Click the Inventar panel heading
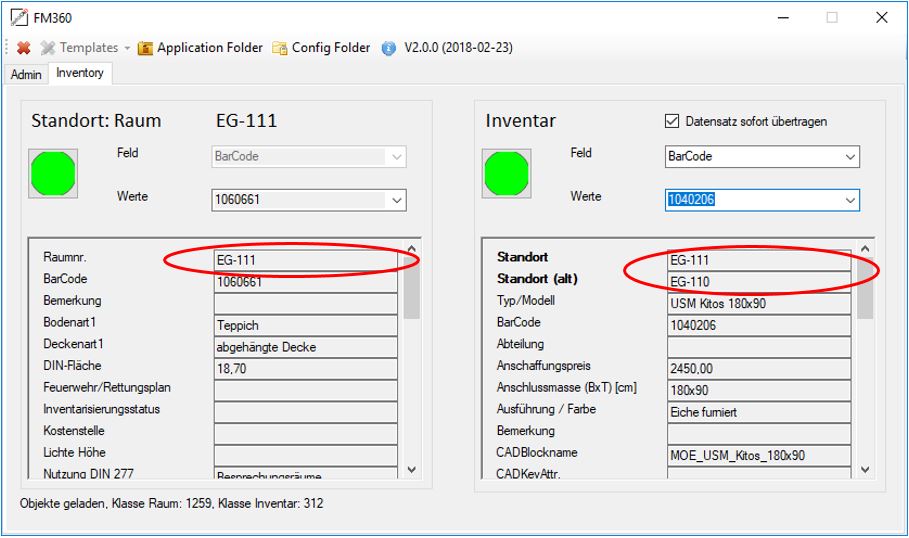909x538 pixels. (521, 121)
